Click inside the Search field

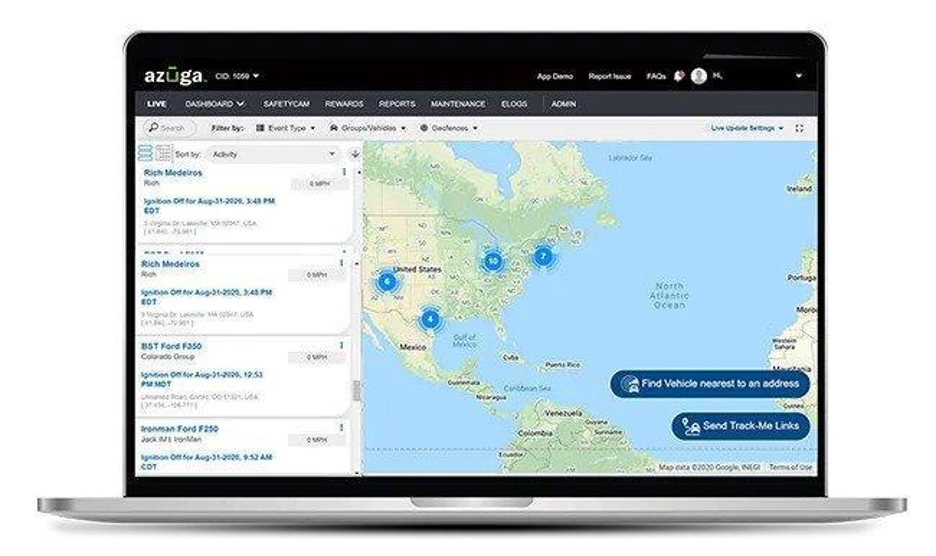170,128
